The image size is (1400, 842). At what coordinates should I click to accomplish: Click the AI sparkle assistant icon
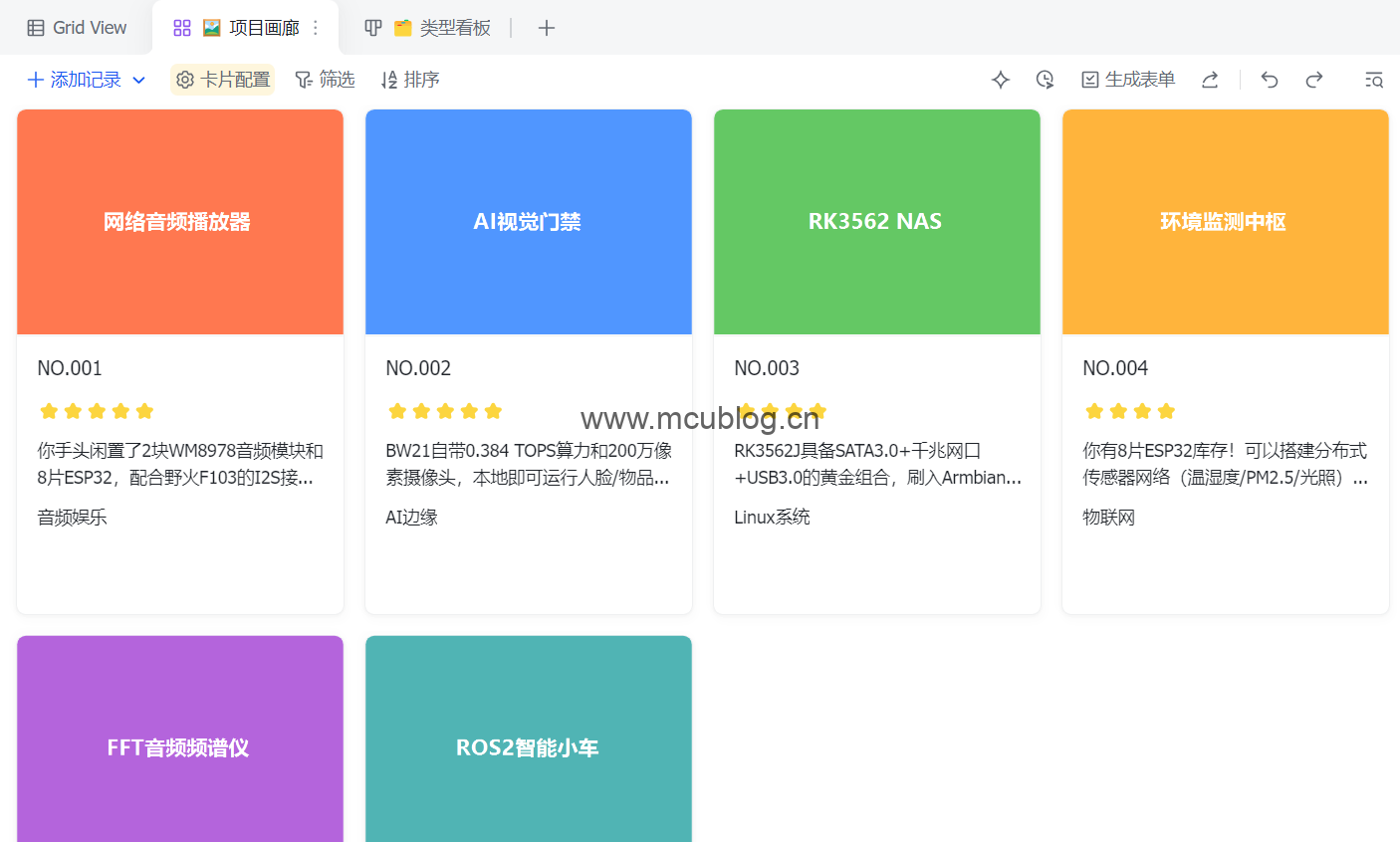pyautogui.click(x=1001, y=80)
